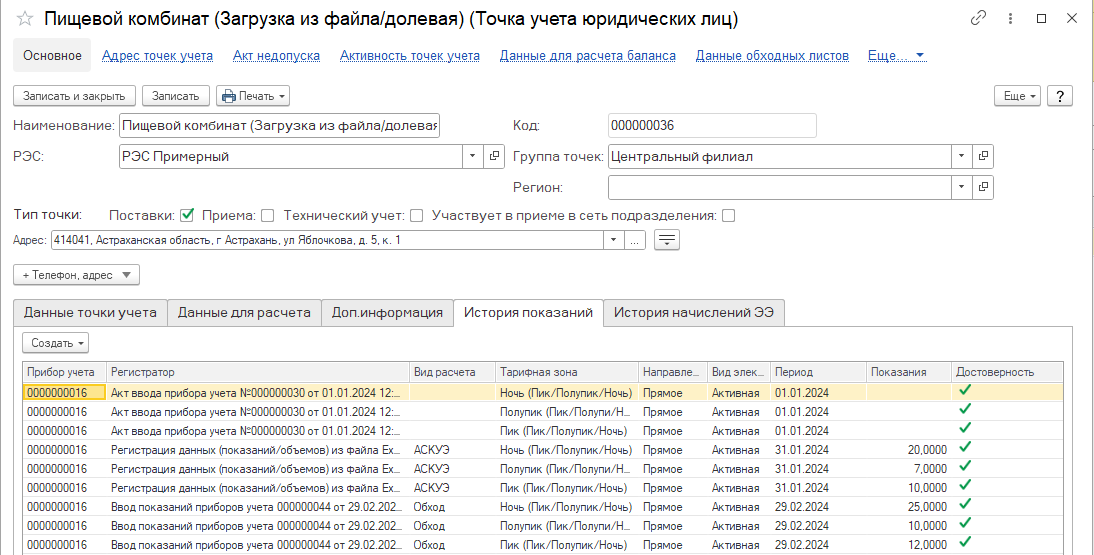Open the Группа точек linked record icon

(983, 157)
